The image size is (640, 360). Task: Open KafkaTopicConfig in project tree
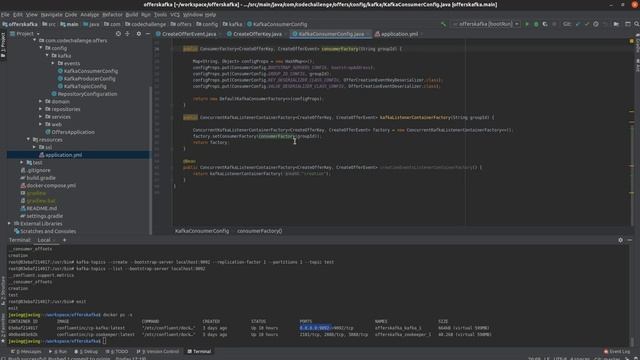coord(85,86)
